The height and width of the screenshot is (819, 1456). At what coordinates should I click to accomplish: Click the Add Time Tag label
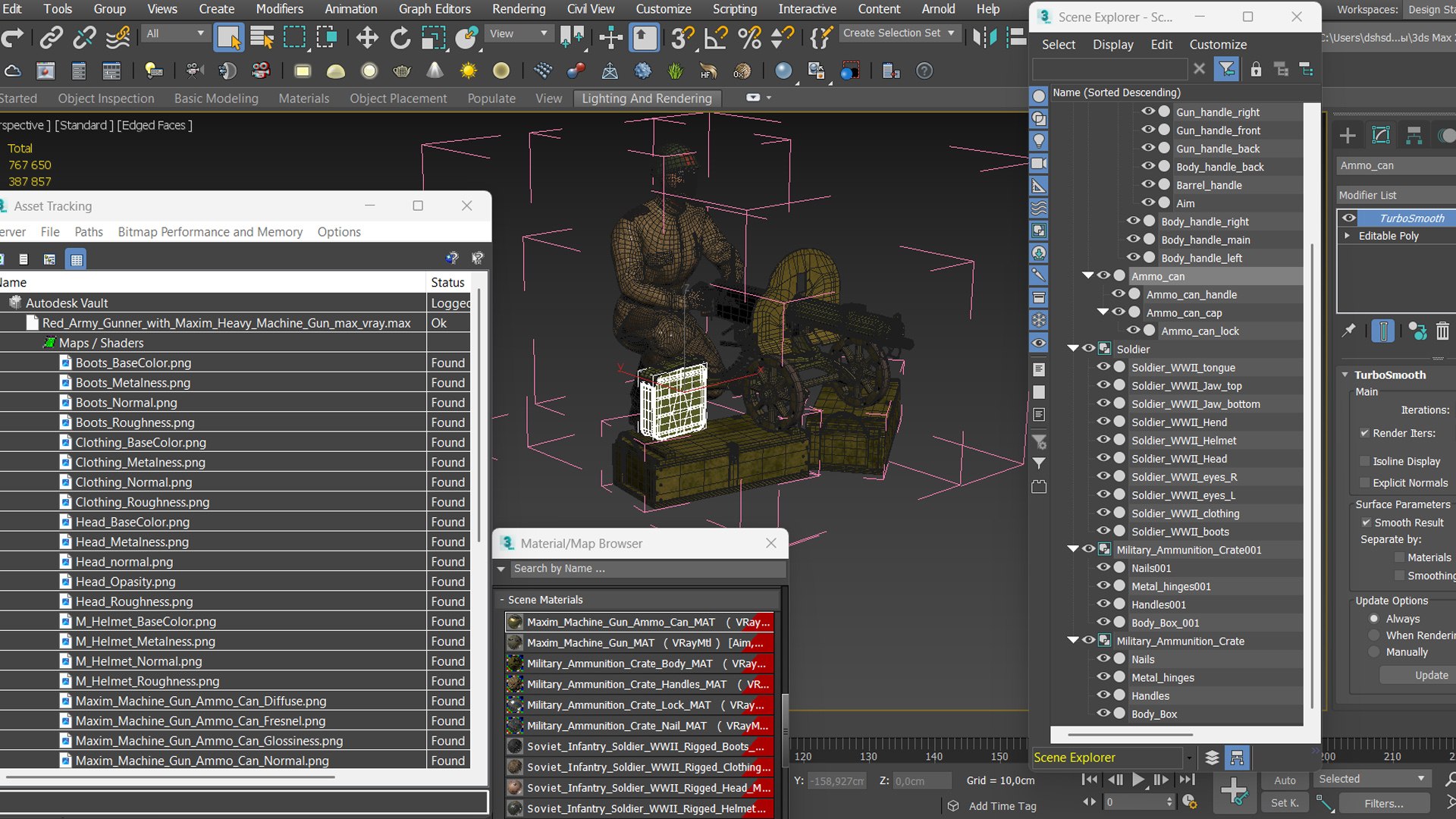[1002, 806]
